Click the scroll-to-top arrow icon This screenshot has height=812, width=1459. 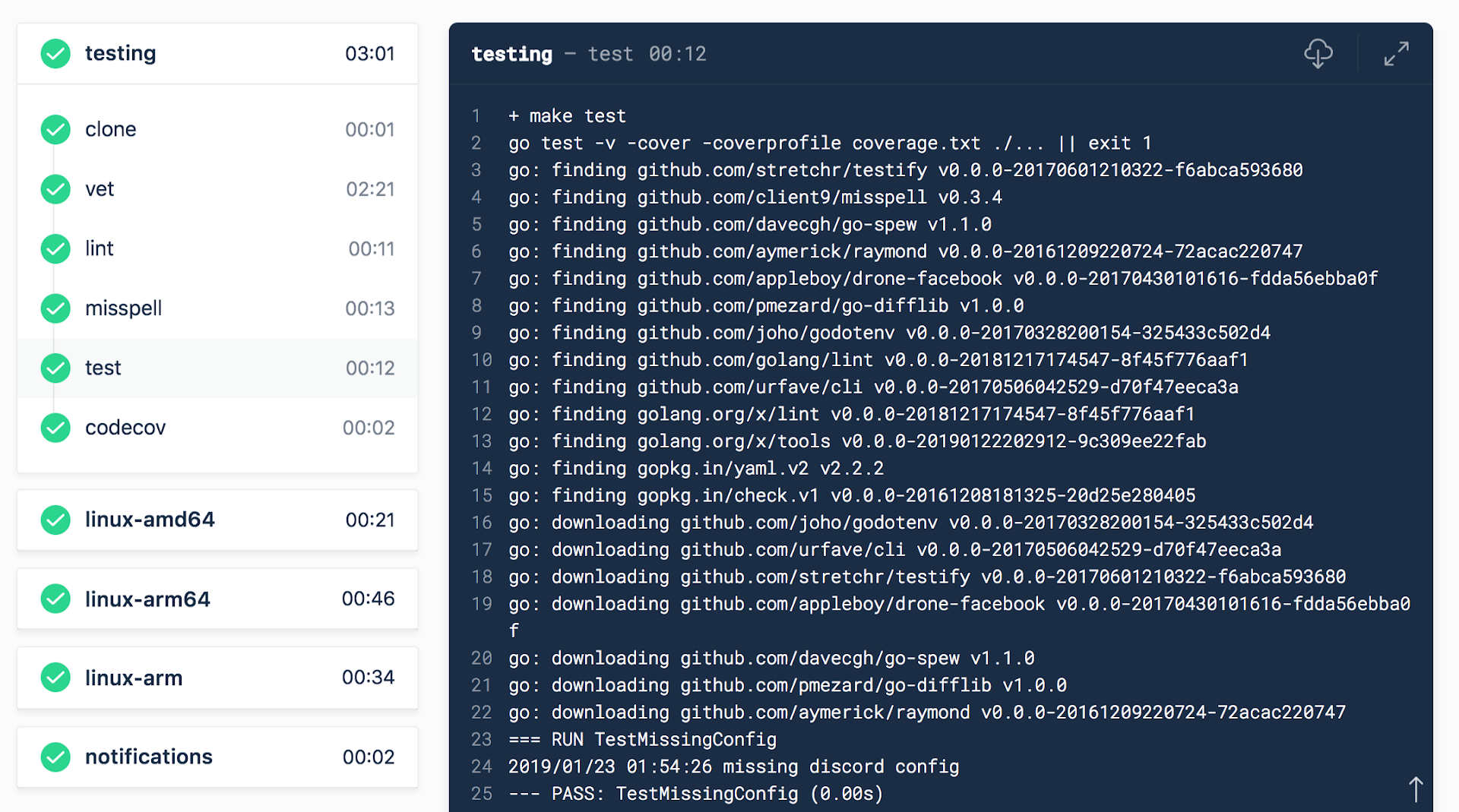(x=1415, y=788)
